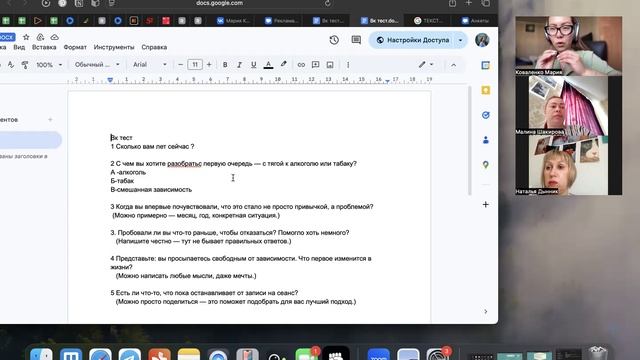Open the Вид menu
Image resolution: width=640 pixels, height=360 pixels.
(19, 47)
